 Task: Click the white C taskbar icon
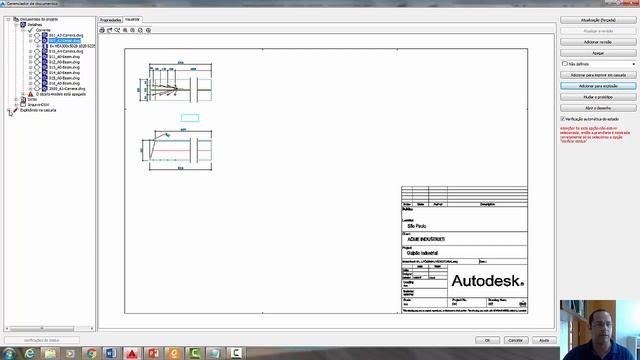point(236,353)
